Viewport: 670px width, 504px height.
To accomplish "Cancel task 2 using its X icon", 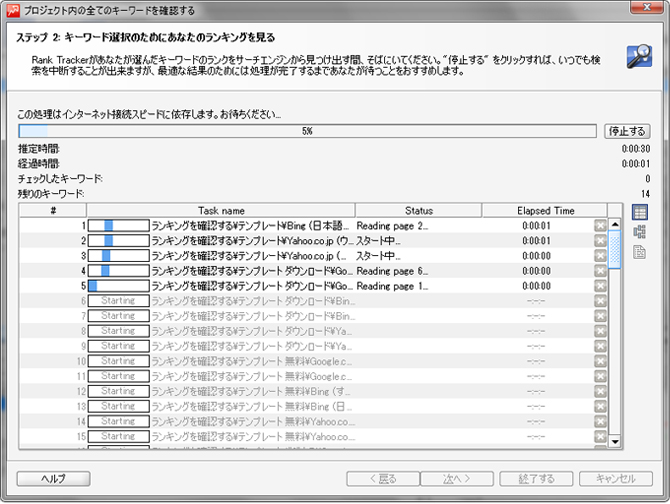I will [600, 241].
